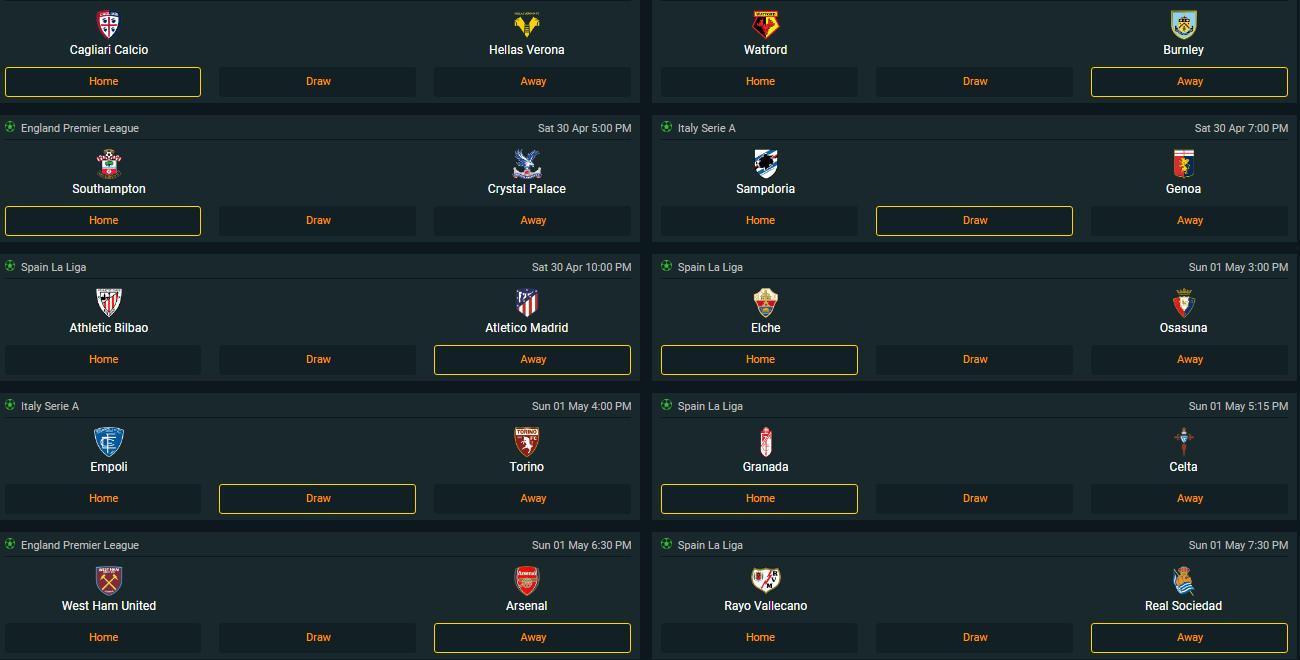Pick Away for Southampton vs Crystal Palace
Viewport: 1300px width, 660px height.
[533, 221]
